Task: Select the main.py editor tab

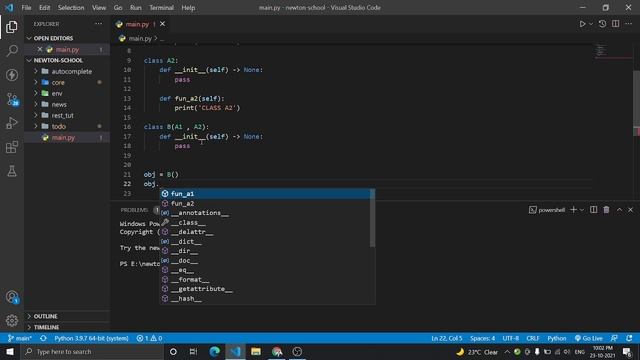Action: (x=137, y=24)
